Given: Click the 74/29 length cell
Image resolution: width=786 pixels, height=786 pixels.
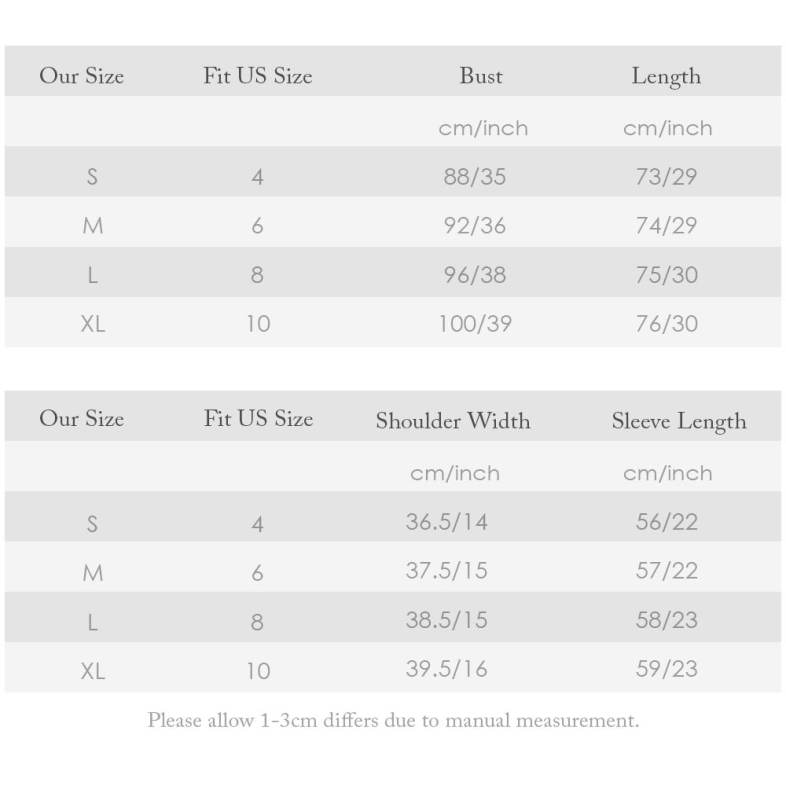Looking at the screenshot, I should click(667, 226).
